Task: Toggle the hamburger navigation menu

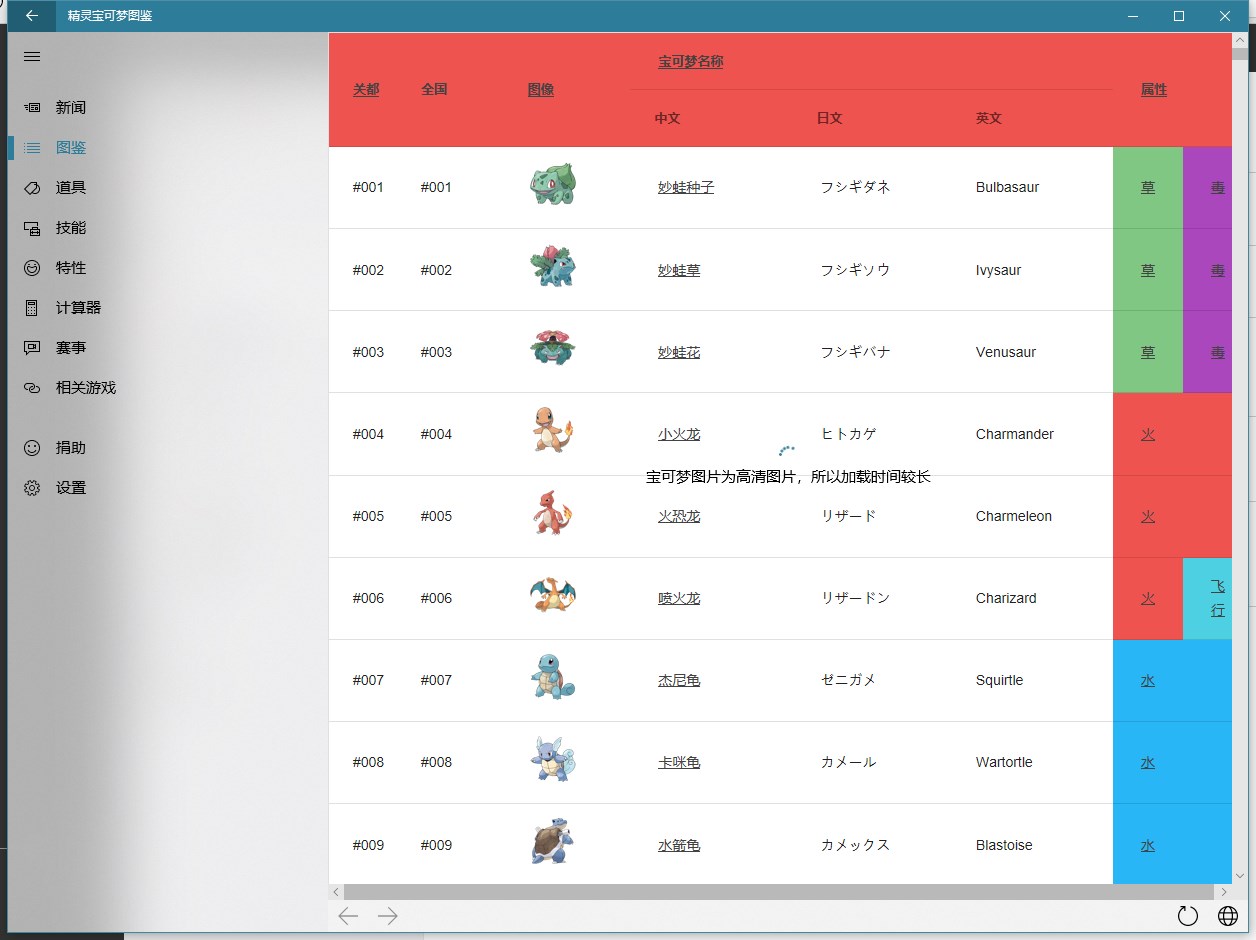Action: pyautogui.click(x=32, y=57)
